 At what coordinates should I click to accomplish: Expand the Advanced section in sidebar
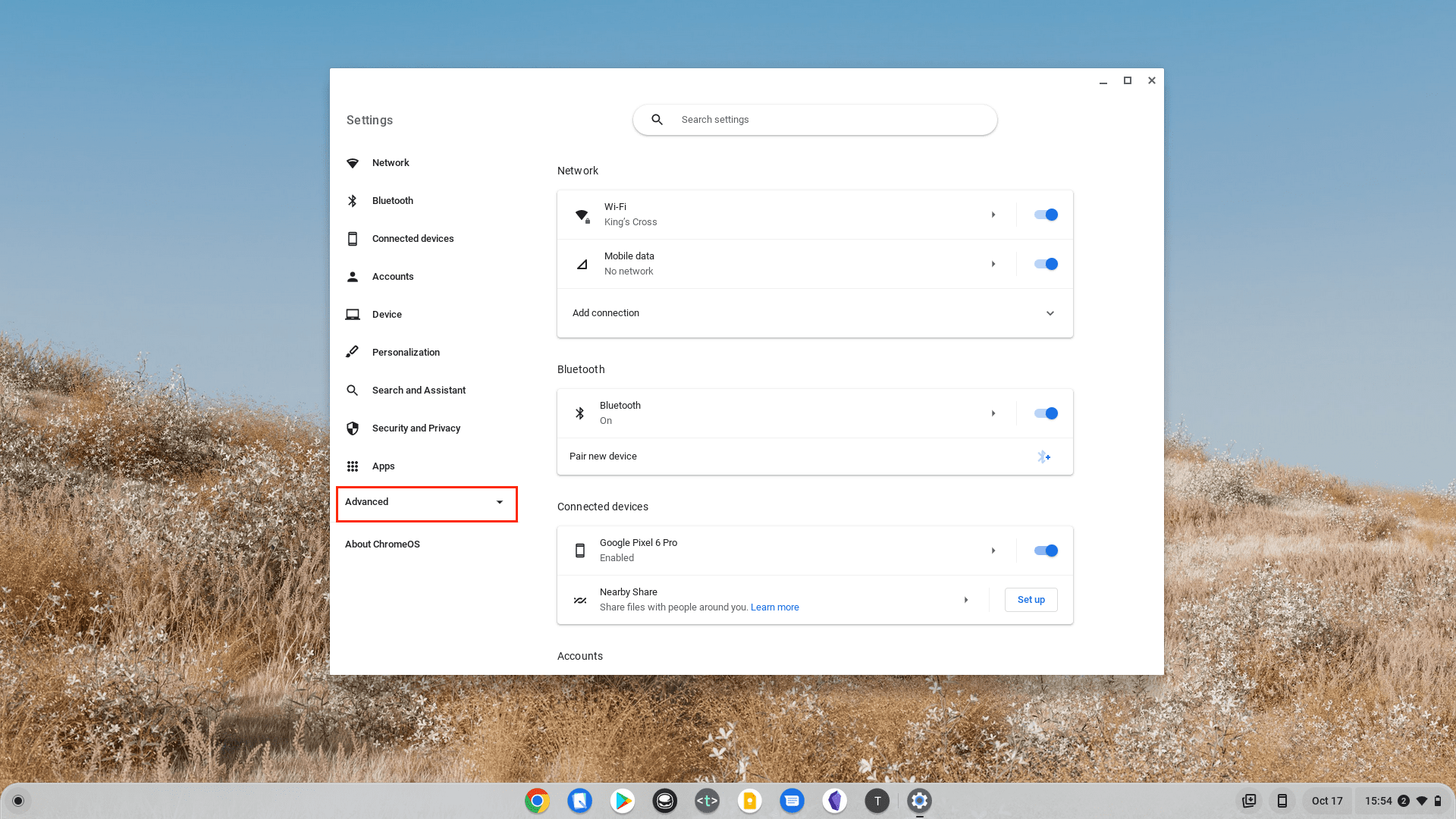pos(426,502)
